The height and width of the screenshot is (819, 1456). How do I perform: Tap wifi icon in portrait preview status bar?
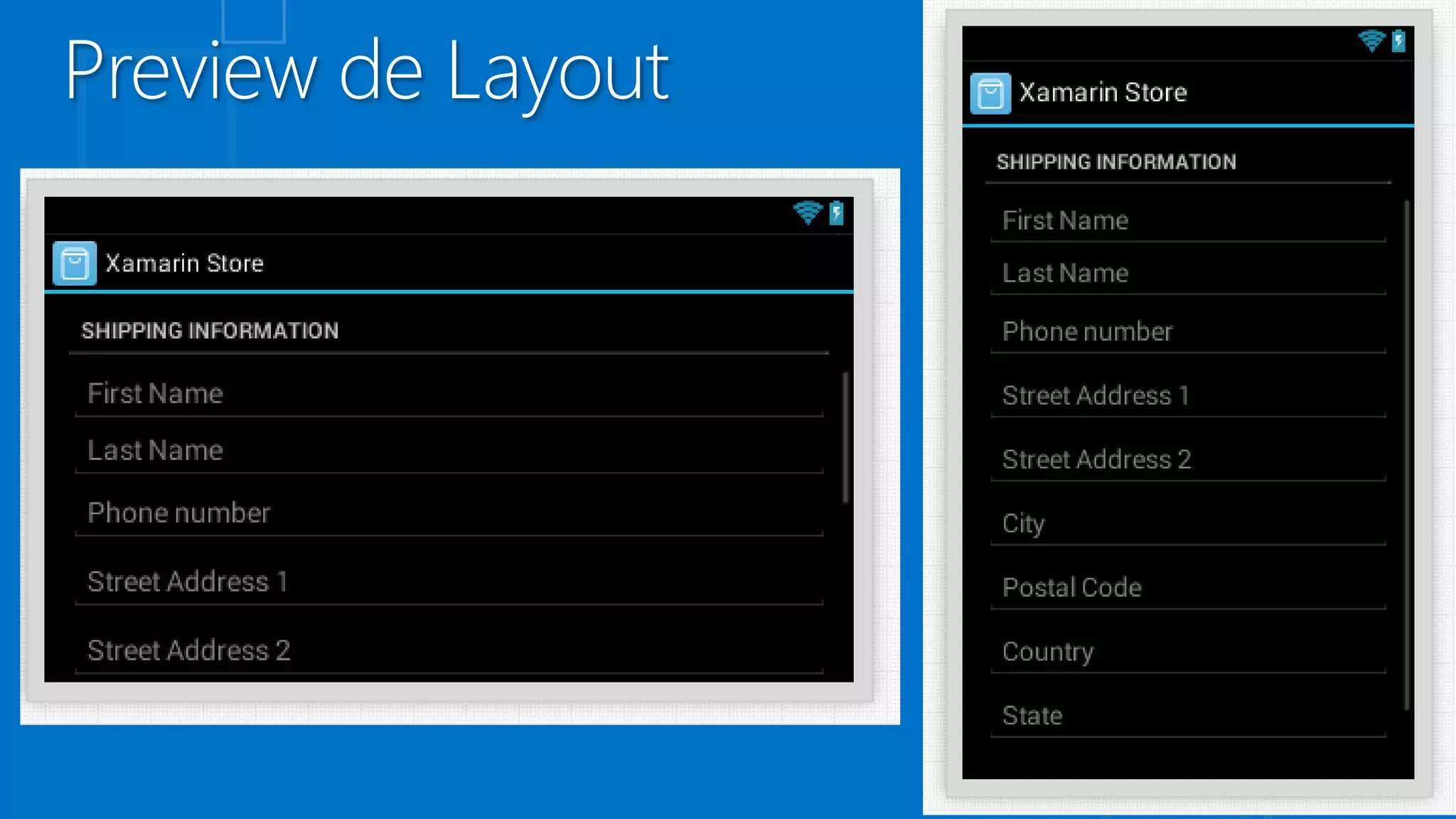tap(1371, 41)
